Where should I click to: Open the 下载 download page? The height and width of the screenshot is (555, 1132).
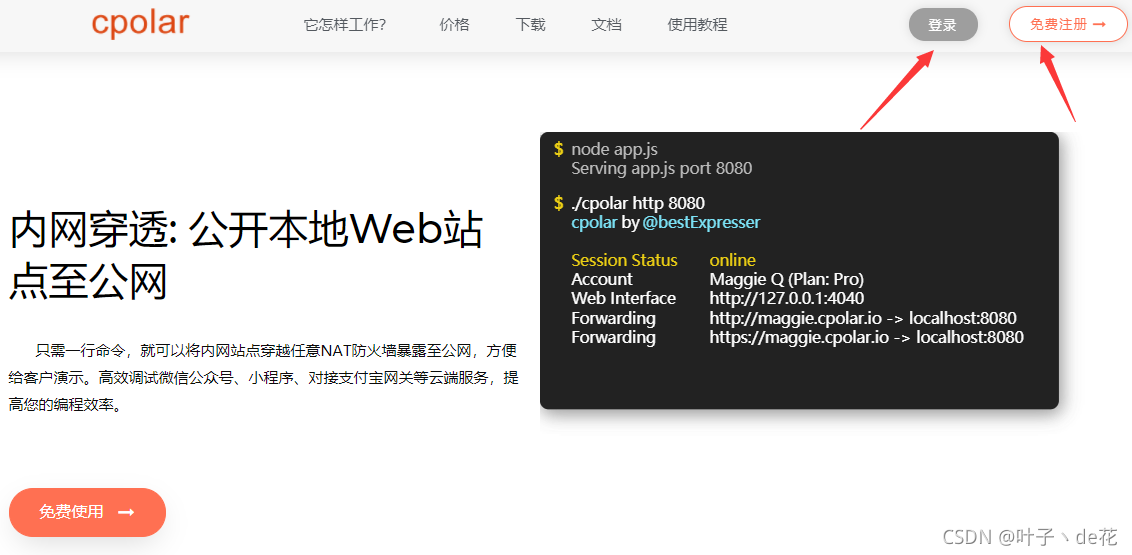(531, 25)
